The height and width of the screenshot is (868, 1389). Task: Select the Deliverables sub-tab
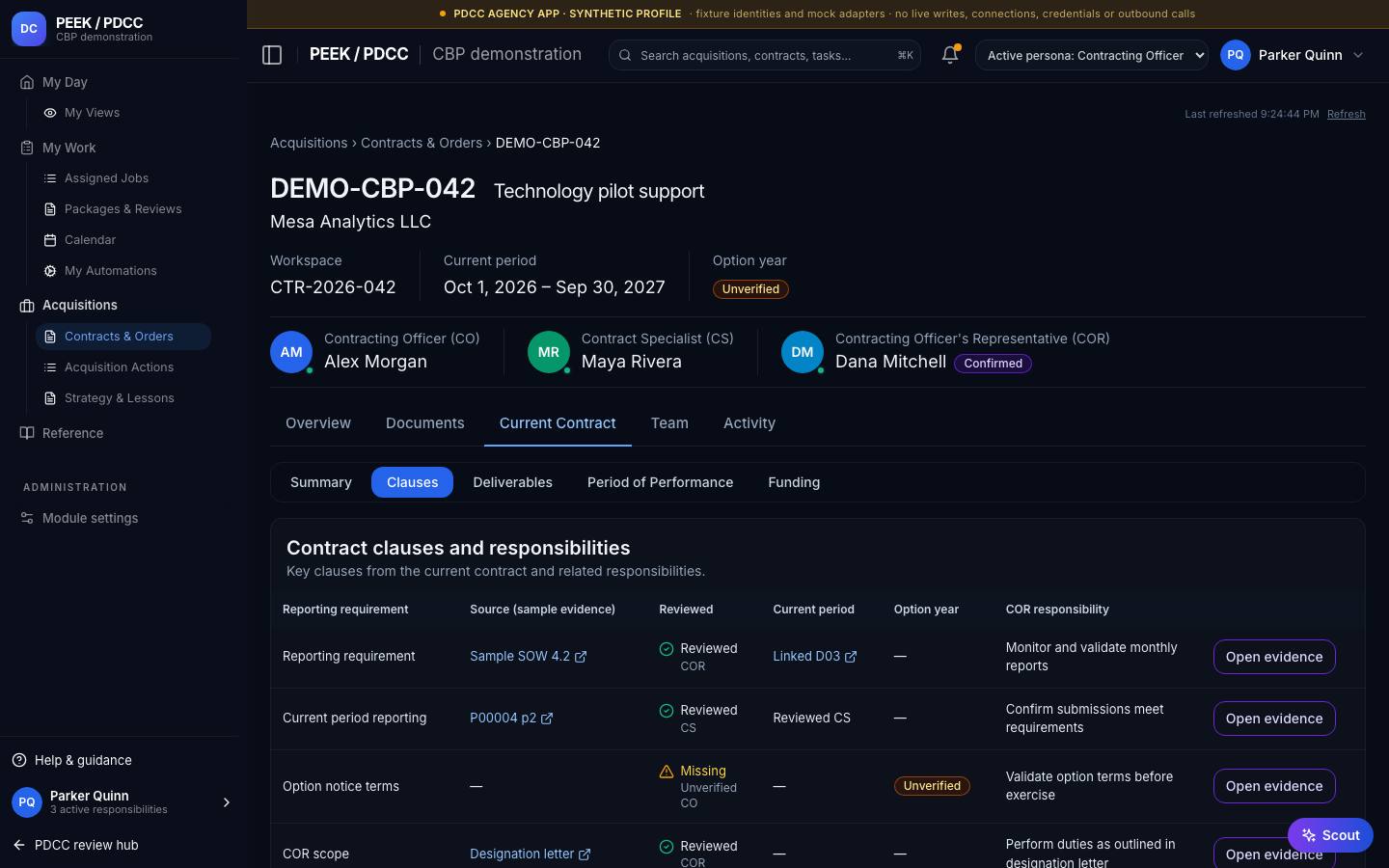512,482
